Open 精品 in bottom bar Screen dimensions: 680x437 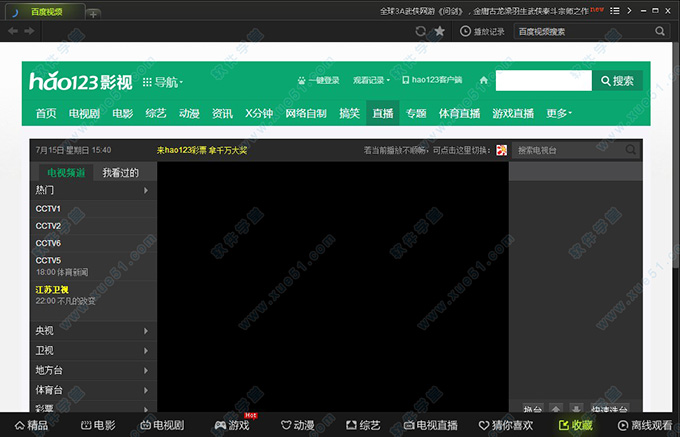click(x=32, y=425)
